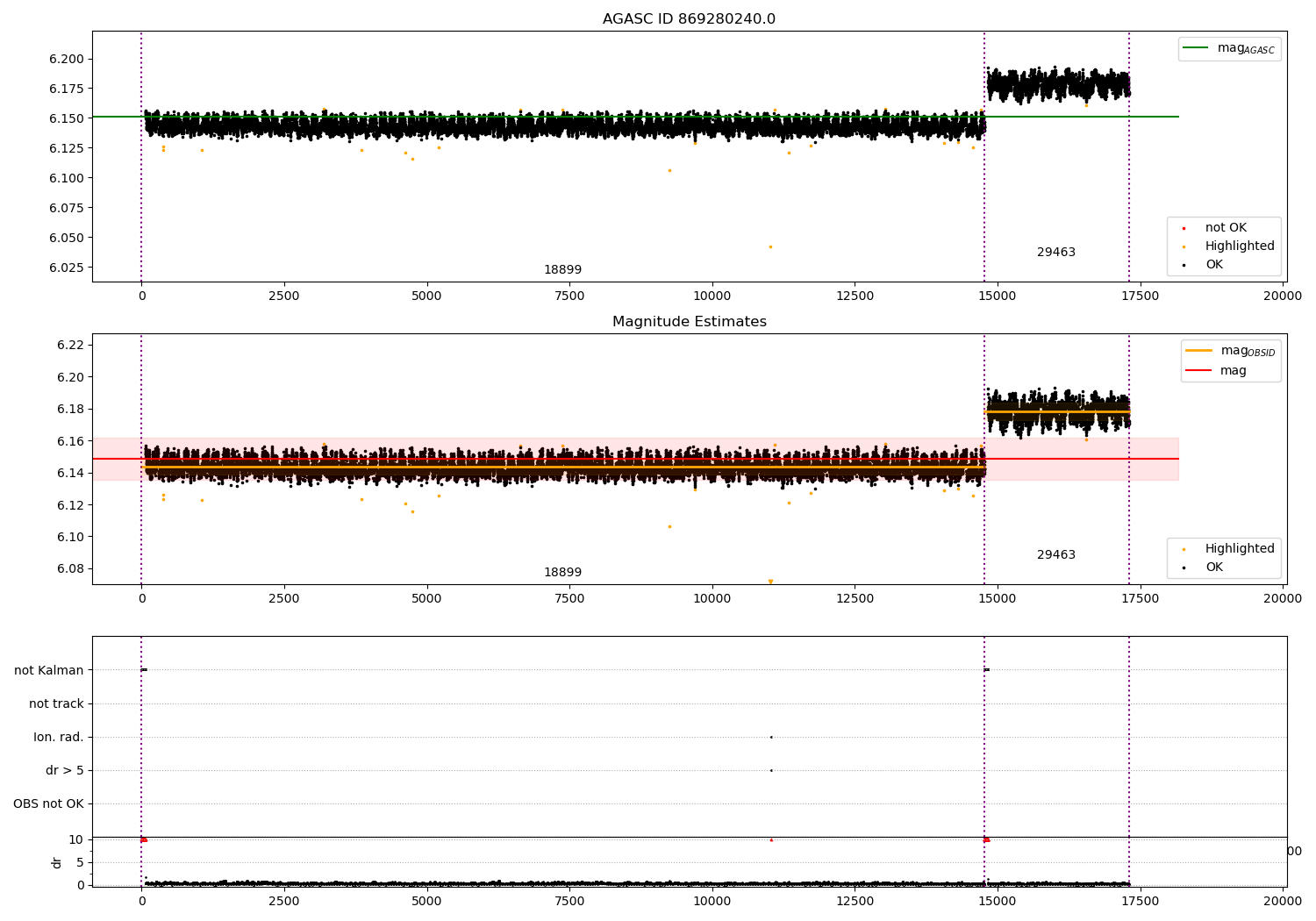Click the 2500 x-tick under the bottom plot
1316x921 pixels.
[x=284, y=901]
